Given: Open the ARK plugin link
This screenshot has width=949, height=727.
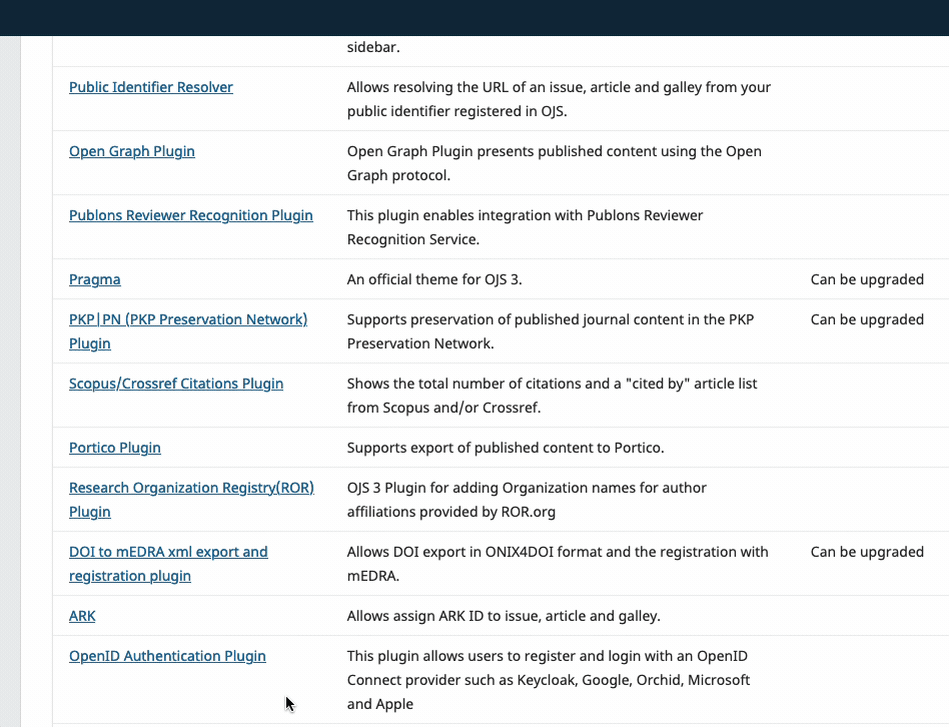Looking at the screenshot, I should (x=82, y=616).
